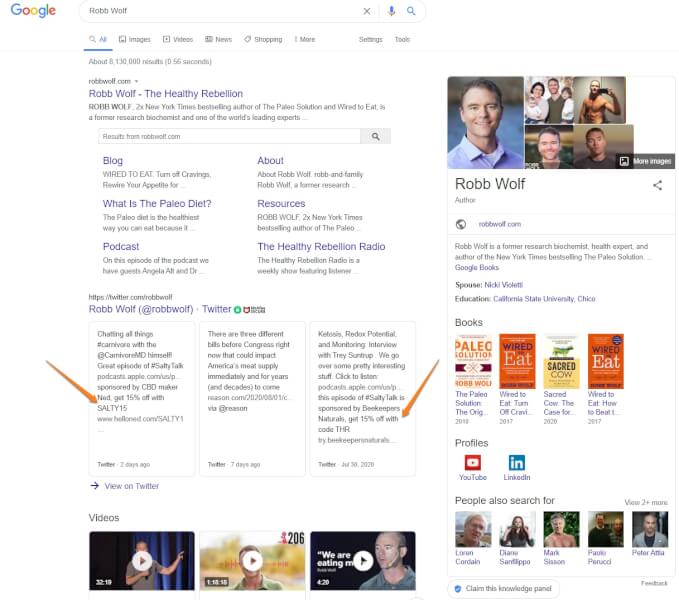Select Loren Cordain in related people

[473, 539]
